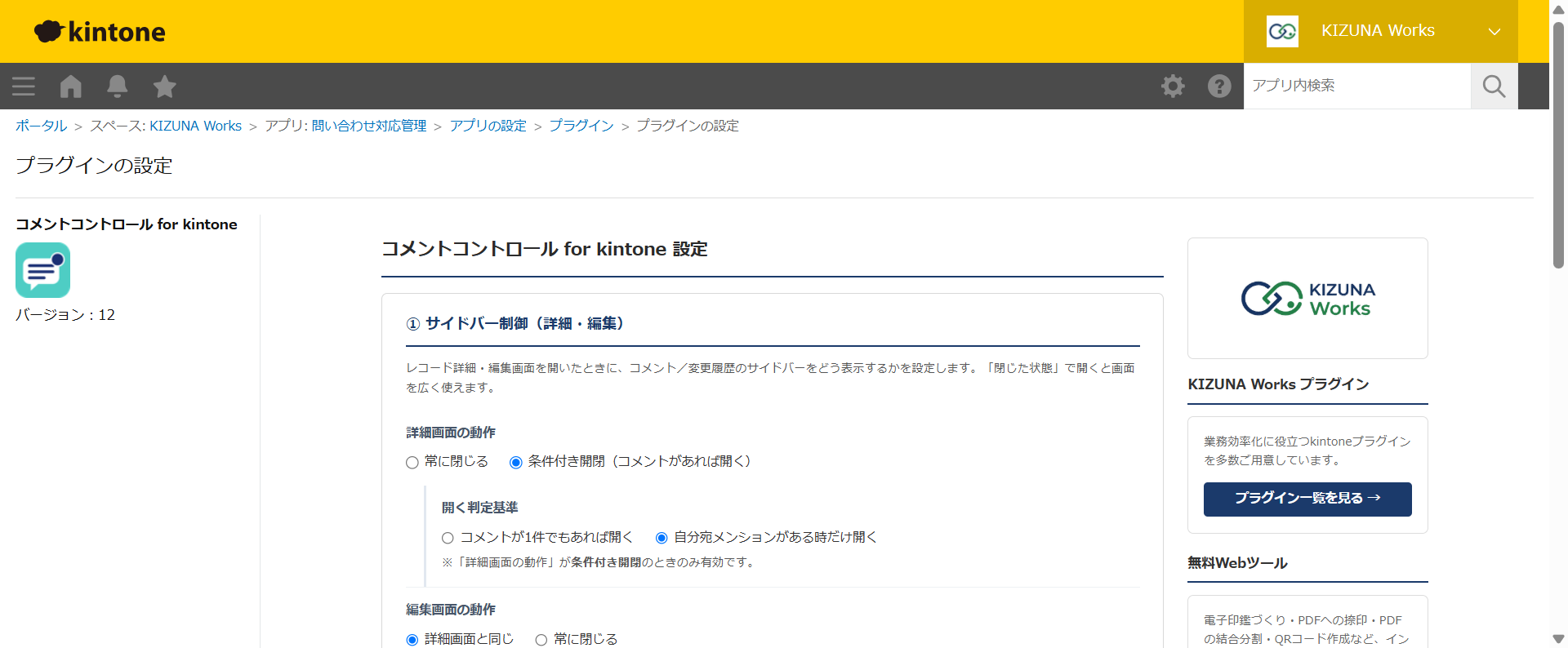
Task: Open favorites star icon
Action: tap(164, 86)
